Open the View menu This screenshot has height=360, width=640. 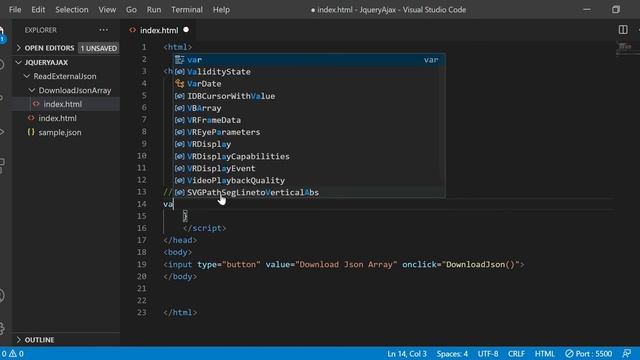[107, 9]
